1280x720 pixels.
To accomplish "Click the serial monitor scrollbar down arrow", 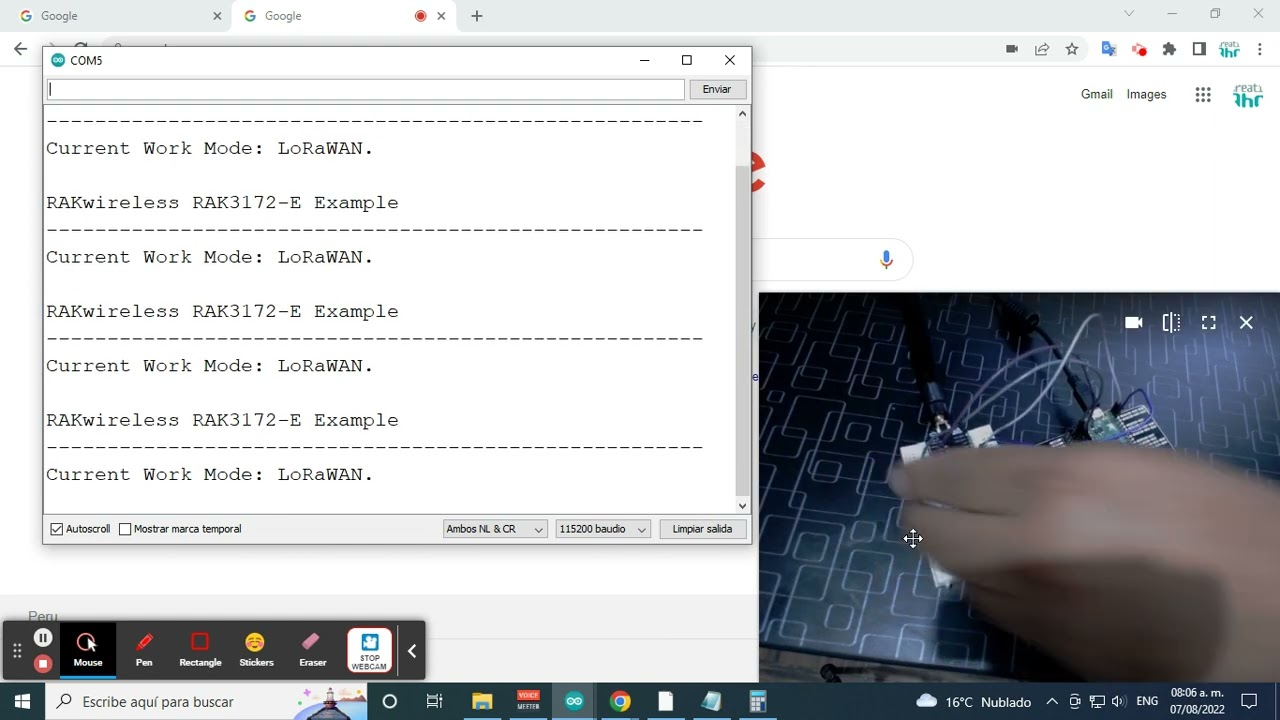I will (x=742, y=506).
